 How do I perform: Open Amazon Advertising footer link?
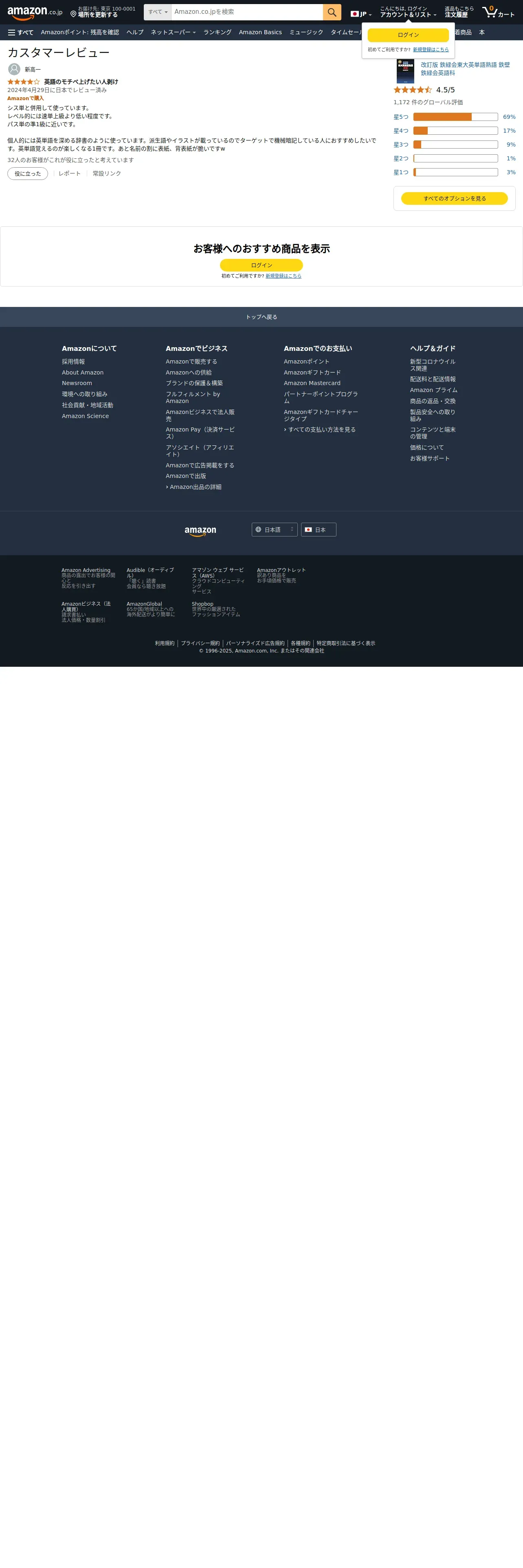[x=86, y=570]
